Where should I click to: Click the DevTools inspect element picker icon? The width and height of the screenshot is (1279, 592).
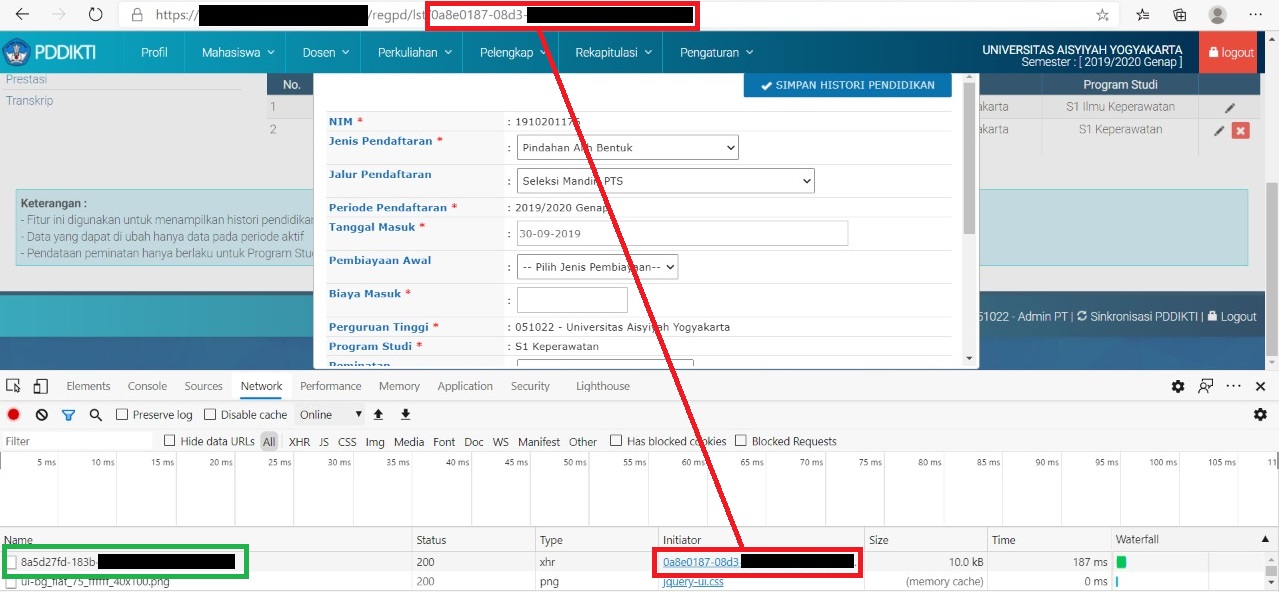coord(14,386)
